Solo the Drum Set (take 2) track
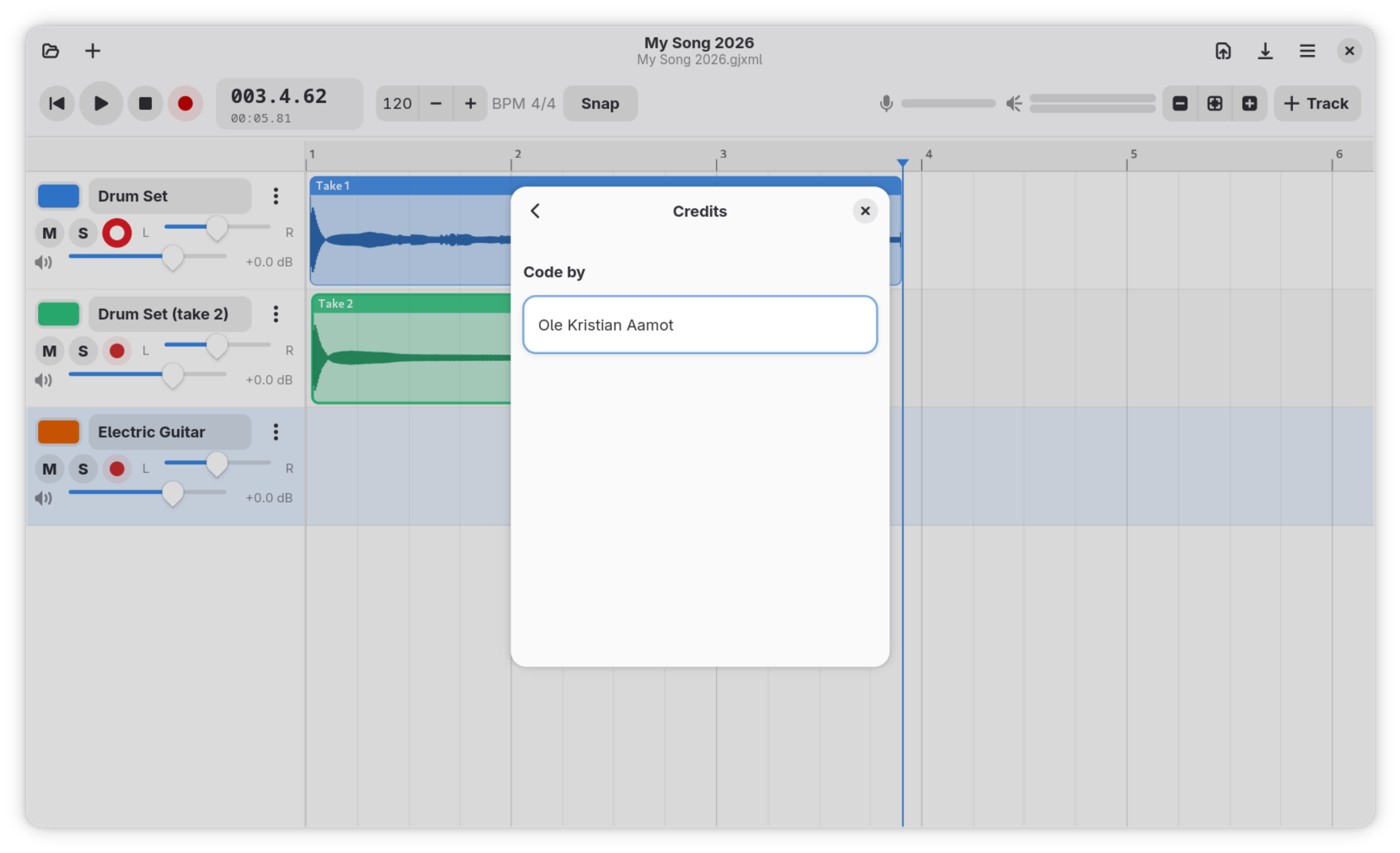 click(x=83, y=351)
